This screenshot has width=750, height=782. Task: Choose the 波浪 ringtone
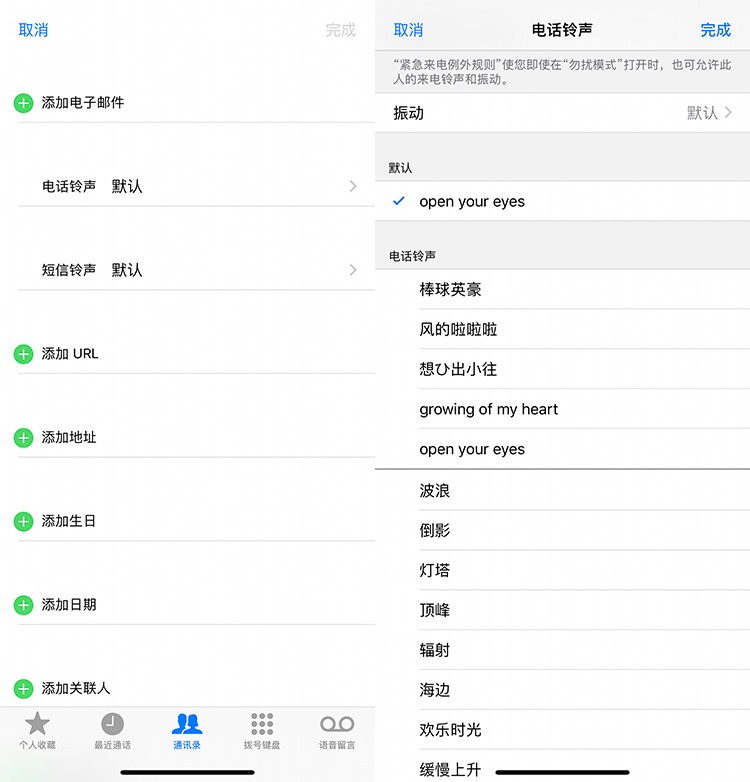pyautogui.click(x=562, y=490)
